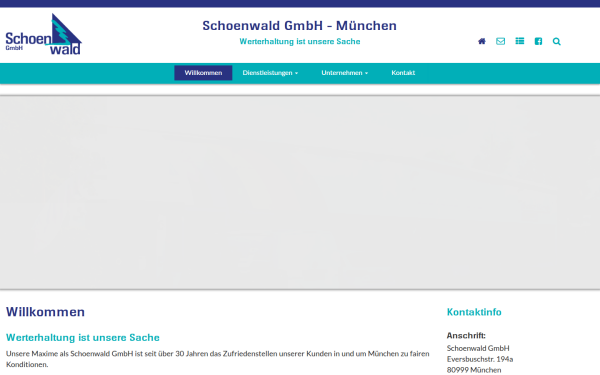Click the Schoenwald GmbH logo

[x=44, y=34]
